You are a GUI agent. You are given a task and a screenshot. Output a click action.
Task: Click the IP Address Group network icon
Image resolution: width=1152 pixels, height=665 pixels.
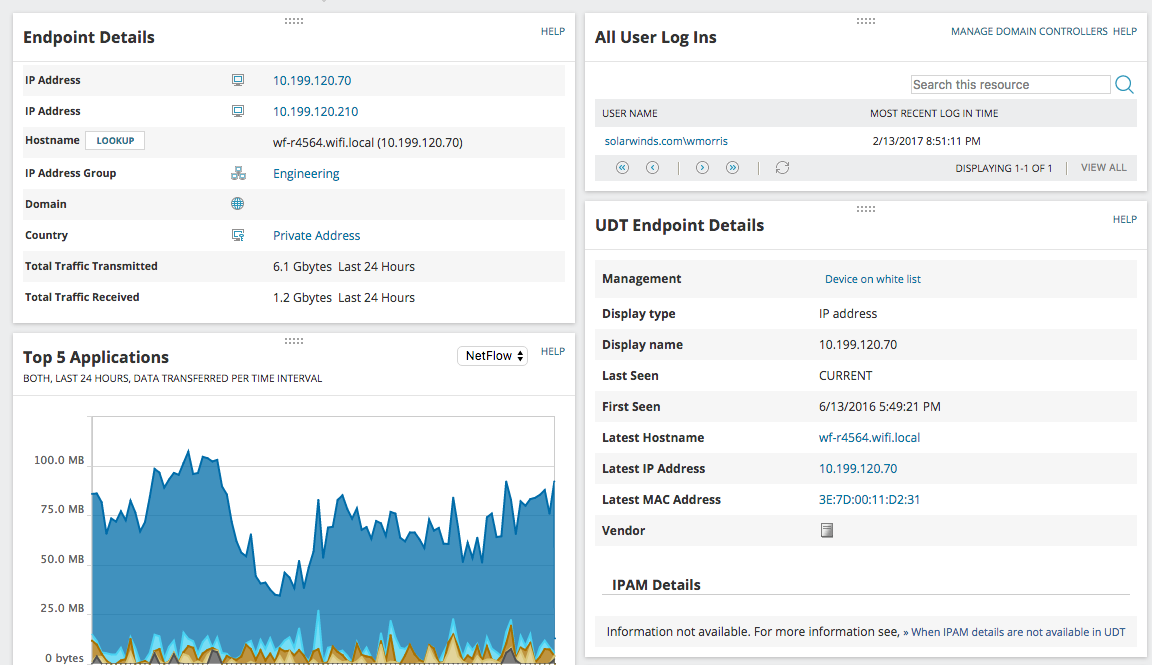pos(238,173)
